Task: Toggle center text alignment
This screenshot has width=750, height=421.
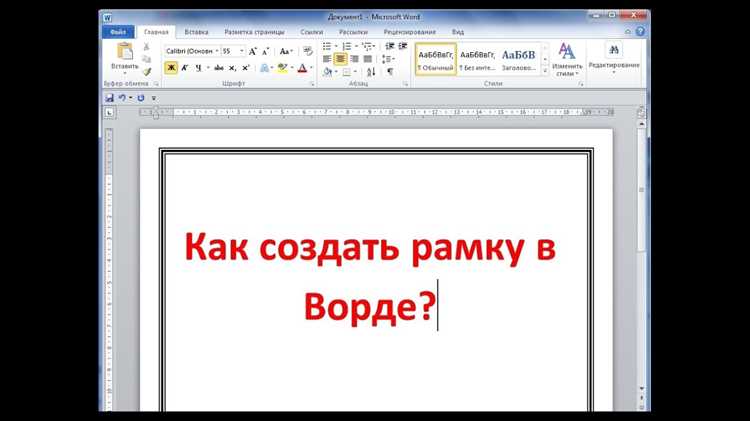Action: (x=340, y=59)
